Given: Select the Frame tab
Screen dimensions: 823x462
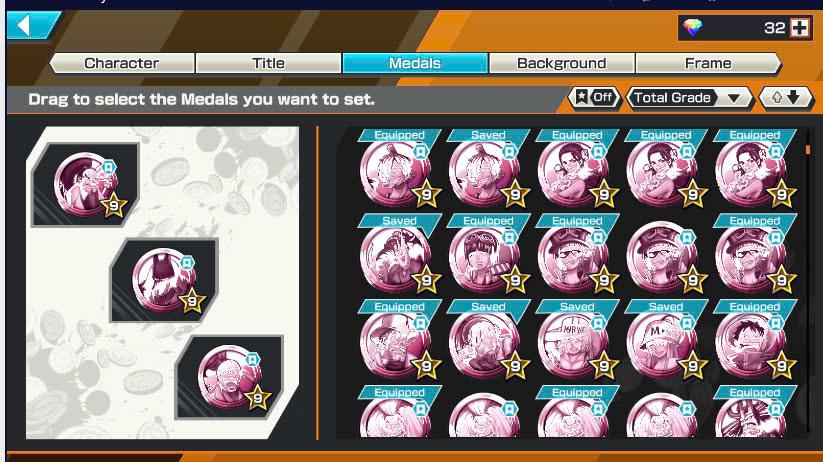Looking at the screenshot, I should (x=708, y=64).
